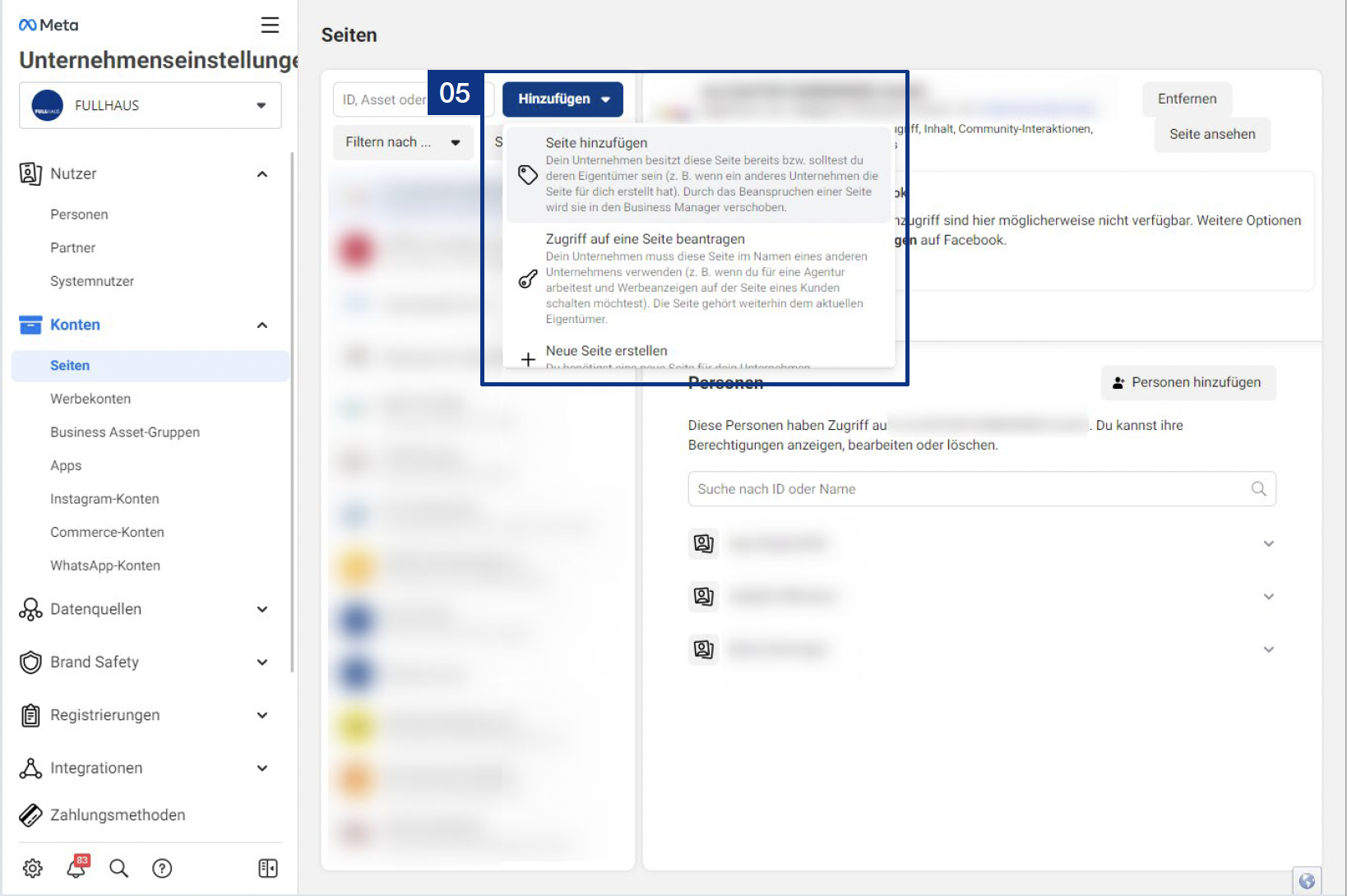Click the person icon beside the first Personen entry
1347x896 pixels.
(703, 543)
